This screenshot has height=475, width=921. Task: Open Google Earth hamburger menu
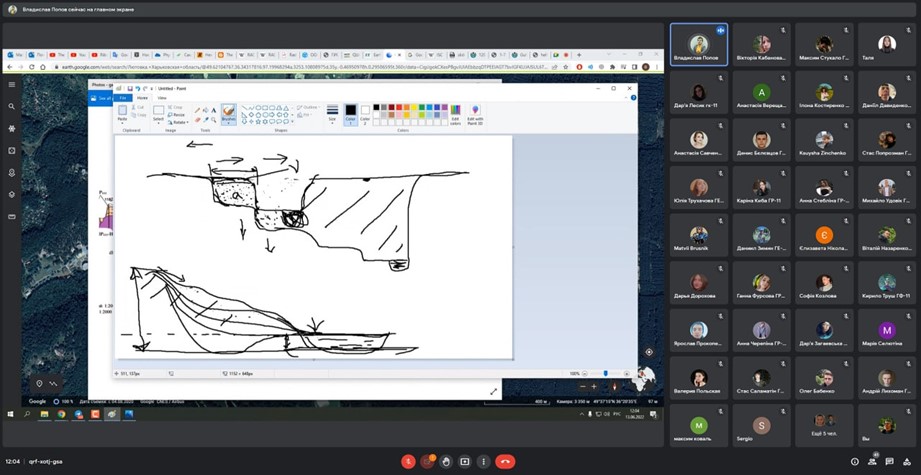(11, 84)
